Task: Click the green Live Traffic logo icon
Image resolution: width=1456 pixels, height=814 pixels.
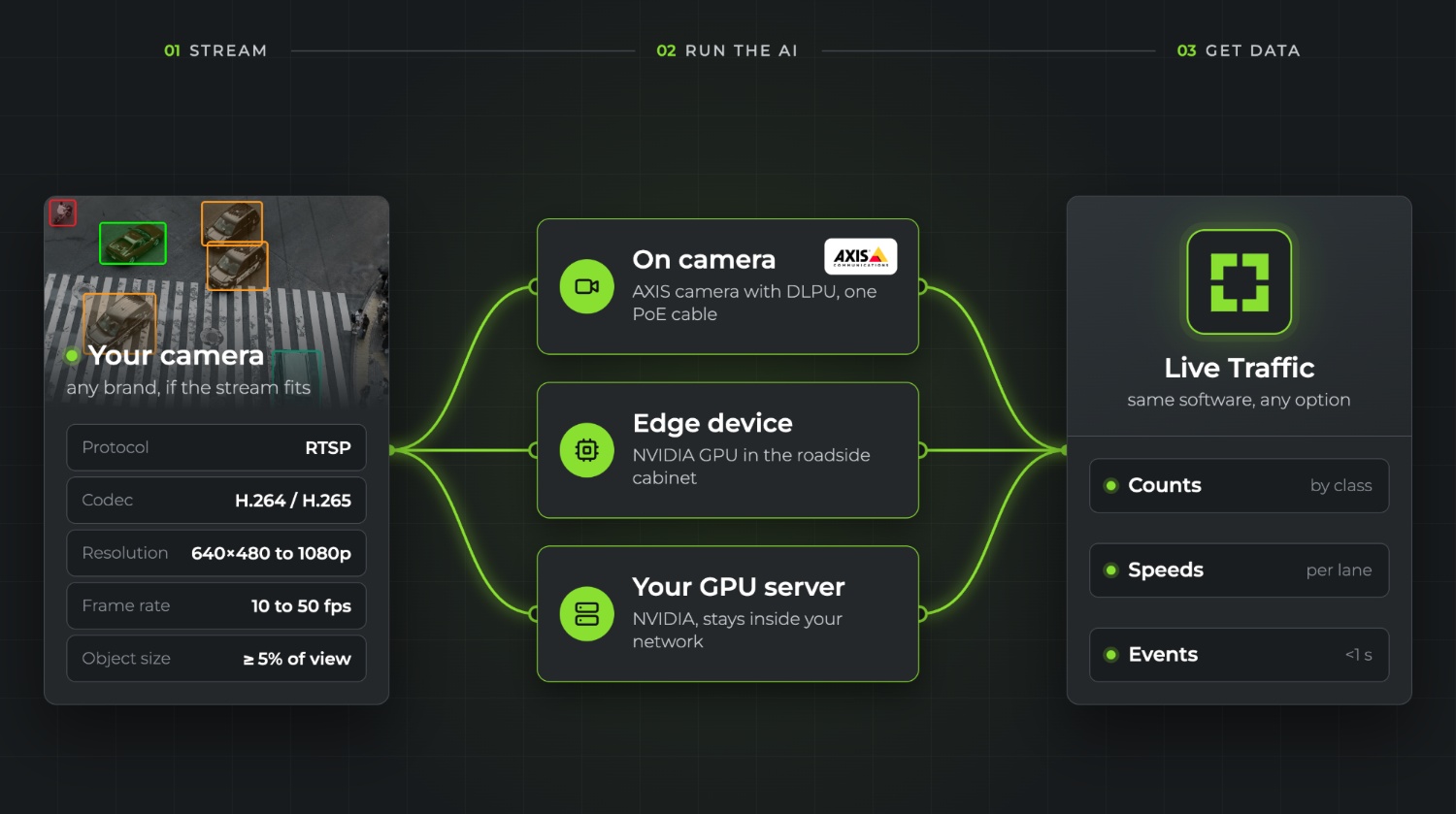Action: (1240, 282)
